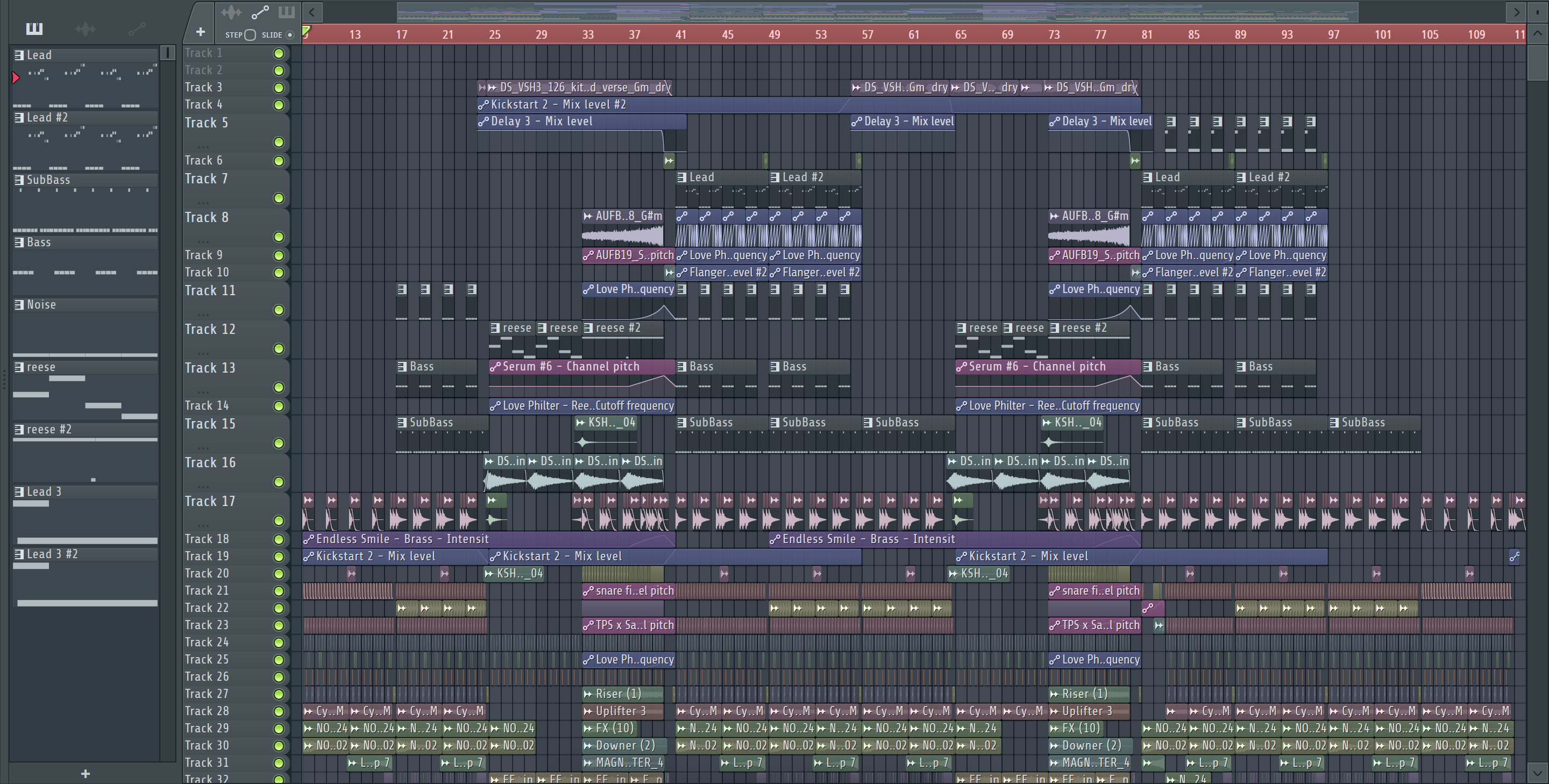This screenshot has width=1549, height=784.
Task: Select the Track 20 header label
Action: pyautogui.click(x=206, y=574)
